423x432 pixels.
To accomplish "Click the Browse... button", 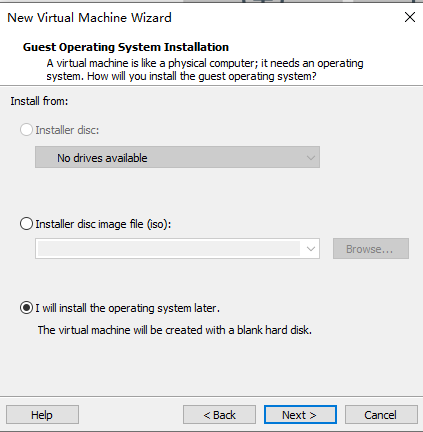I will click(371, 249).
